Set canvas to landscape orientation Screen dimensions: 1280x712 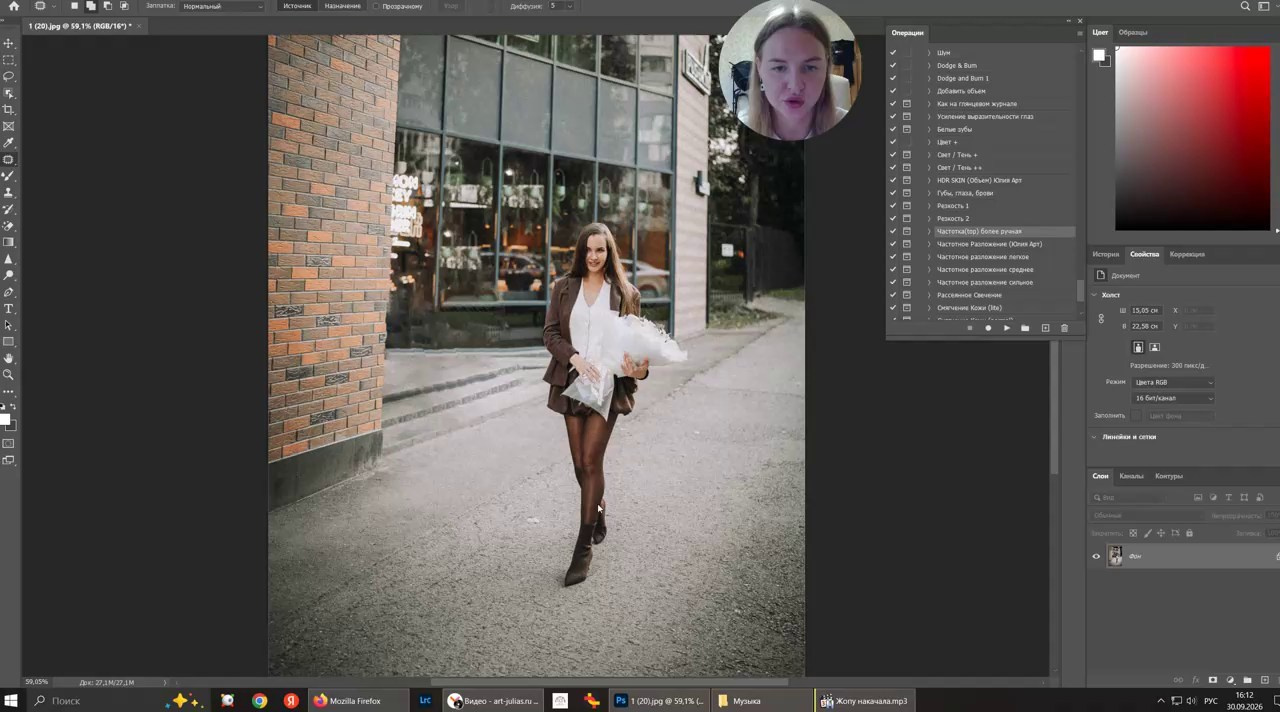click(1154, 347)
